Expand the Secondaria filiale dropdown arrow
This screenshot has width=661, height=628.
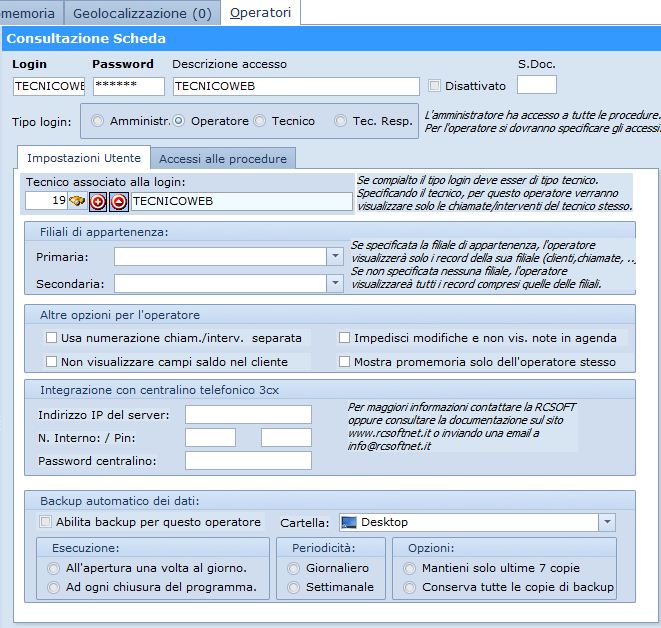click(x=335, y=283)
